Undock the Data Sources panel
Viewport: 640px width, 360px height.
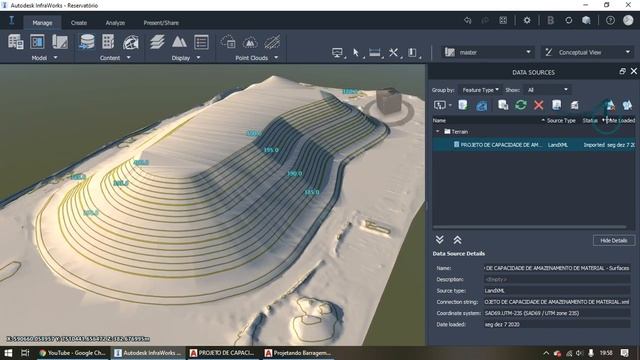pyautogui.click(x=622, y=71)
